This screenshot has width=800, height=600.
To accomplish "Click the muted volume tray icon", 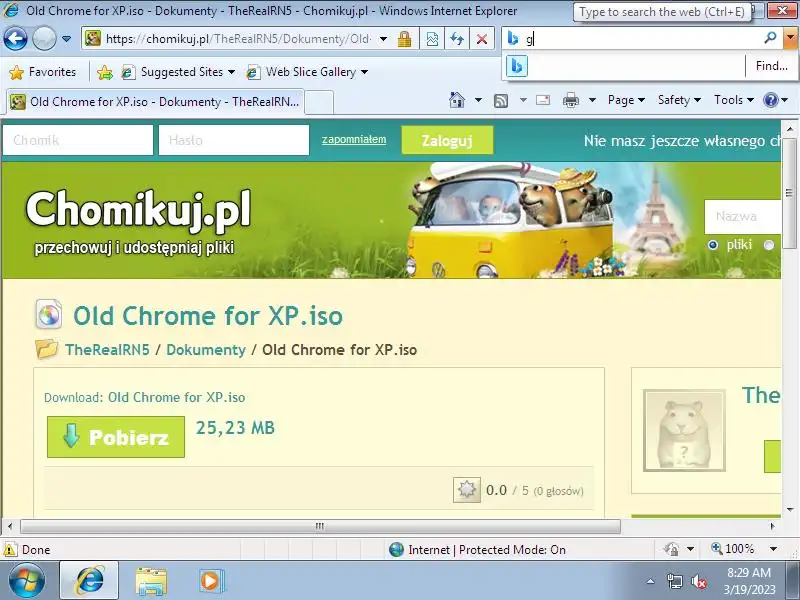I will (x=698, y=581).
